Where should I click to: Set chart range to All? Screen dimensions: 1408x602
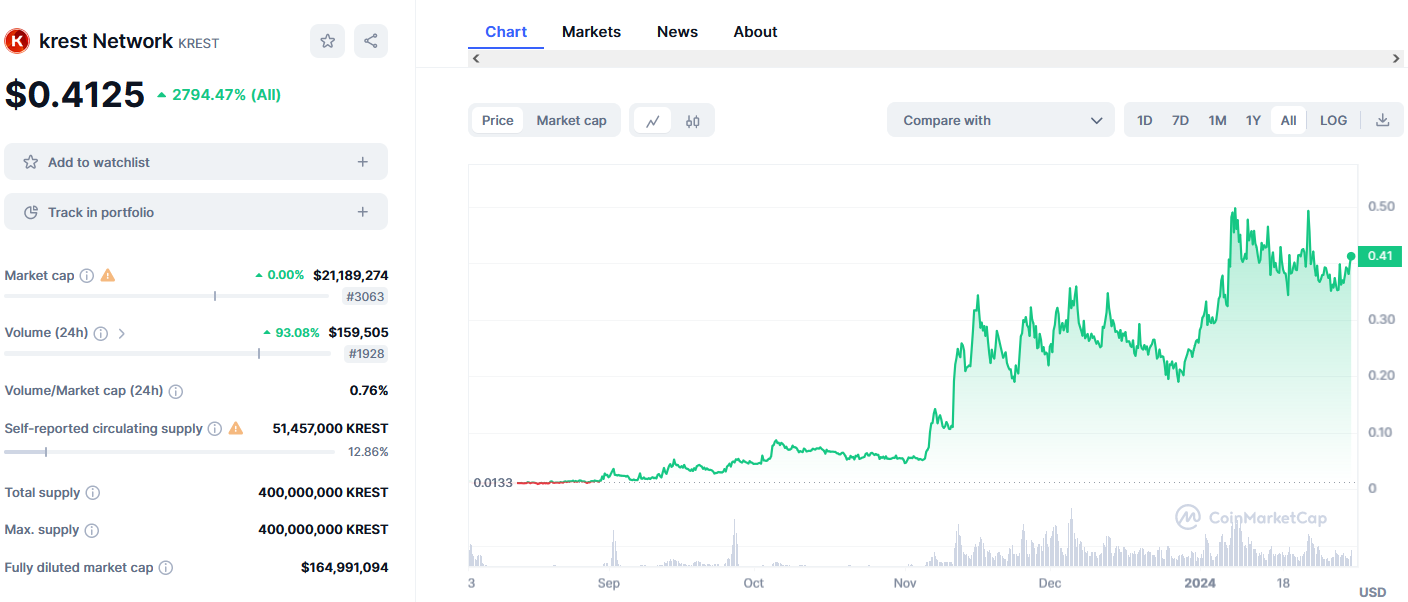click(x=1288, y=120)
